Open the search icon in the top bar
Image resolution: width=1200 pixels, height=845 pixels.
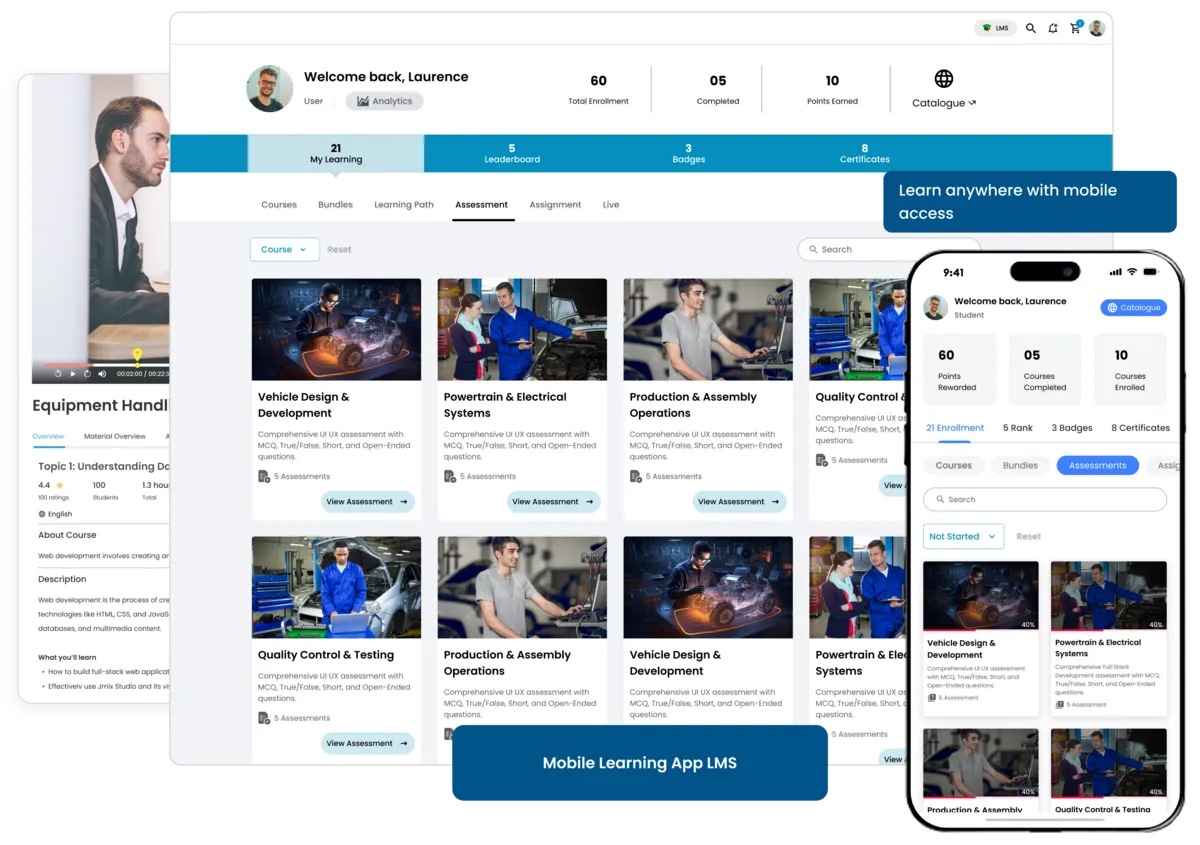[x=1030, y=28]
